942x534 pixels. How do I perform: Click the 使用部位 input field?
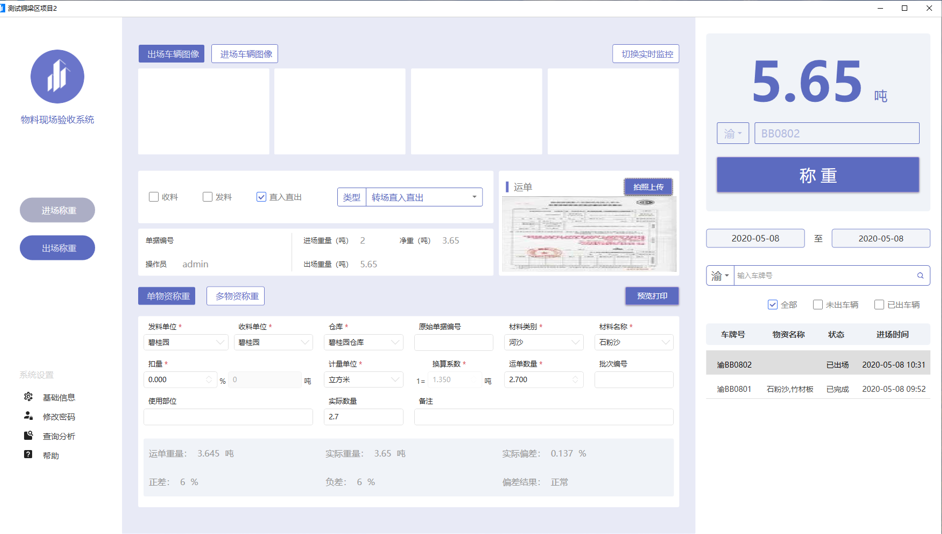228,417
